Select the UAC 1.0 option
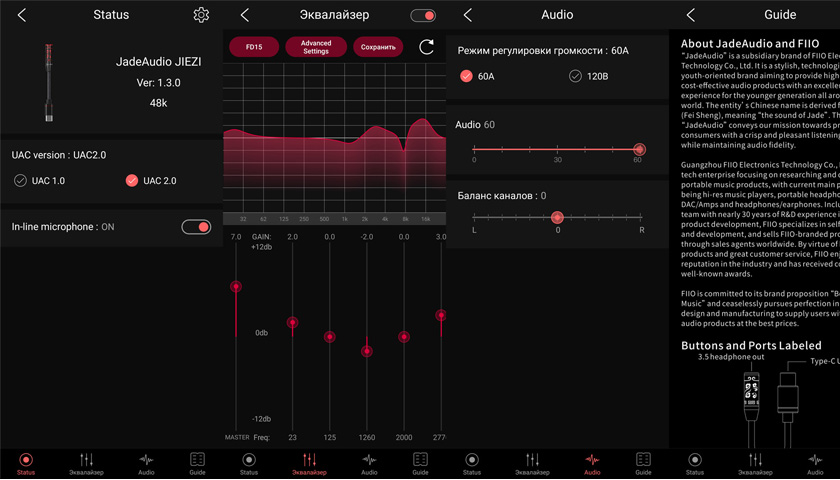 click(21, 181)
